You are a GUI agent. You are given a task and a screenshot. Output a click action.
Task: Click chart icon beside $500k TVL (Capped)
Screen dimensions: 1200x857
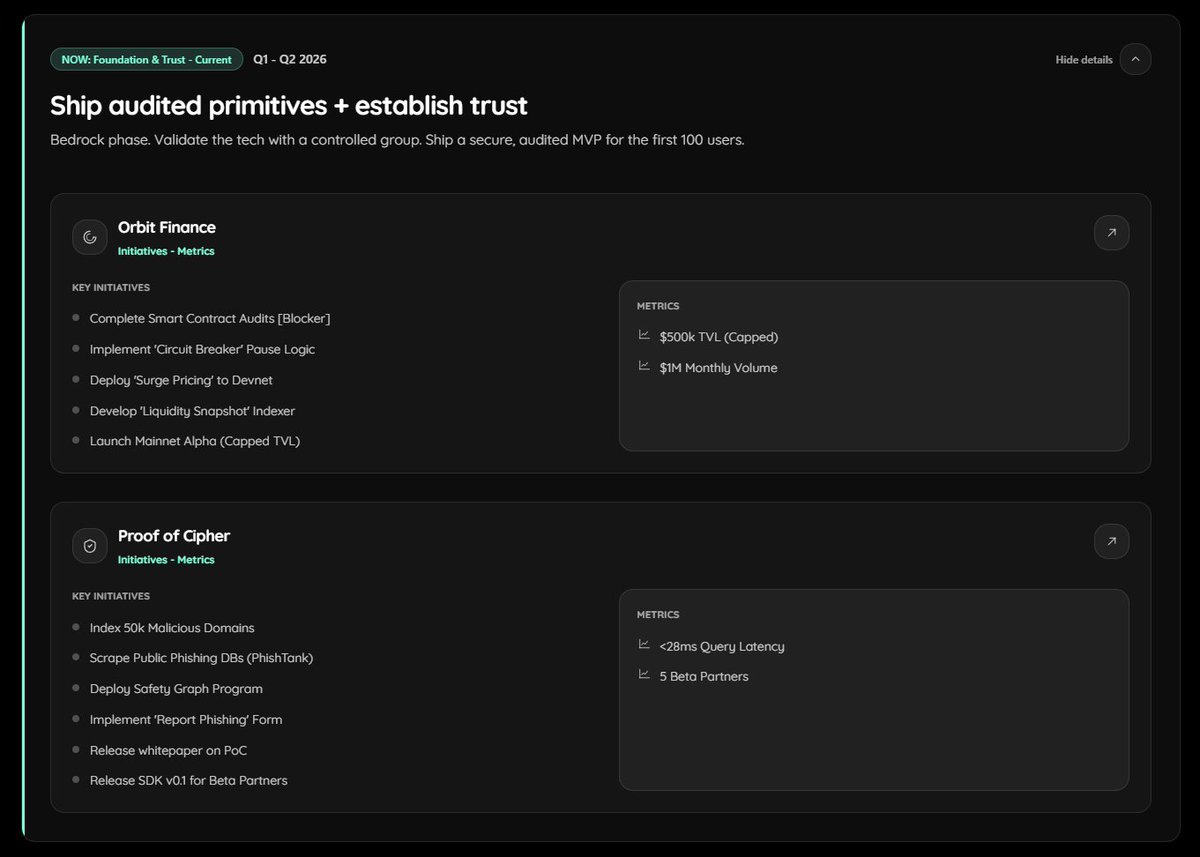(x=644, y=335)
